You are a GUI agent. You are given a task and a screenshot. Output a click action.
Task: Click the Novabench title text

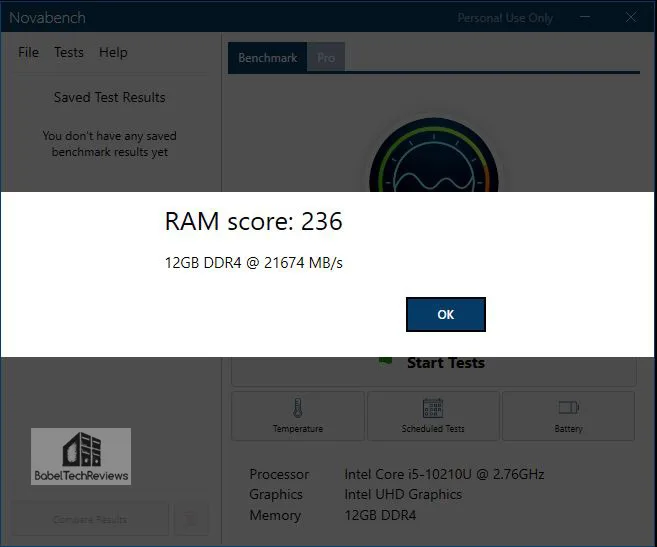[47, 18]
